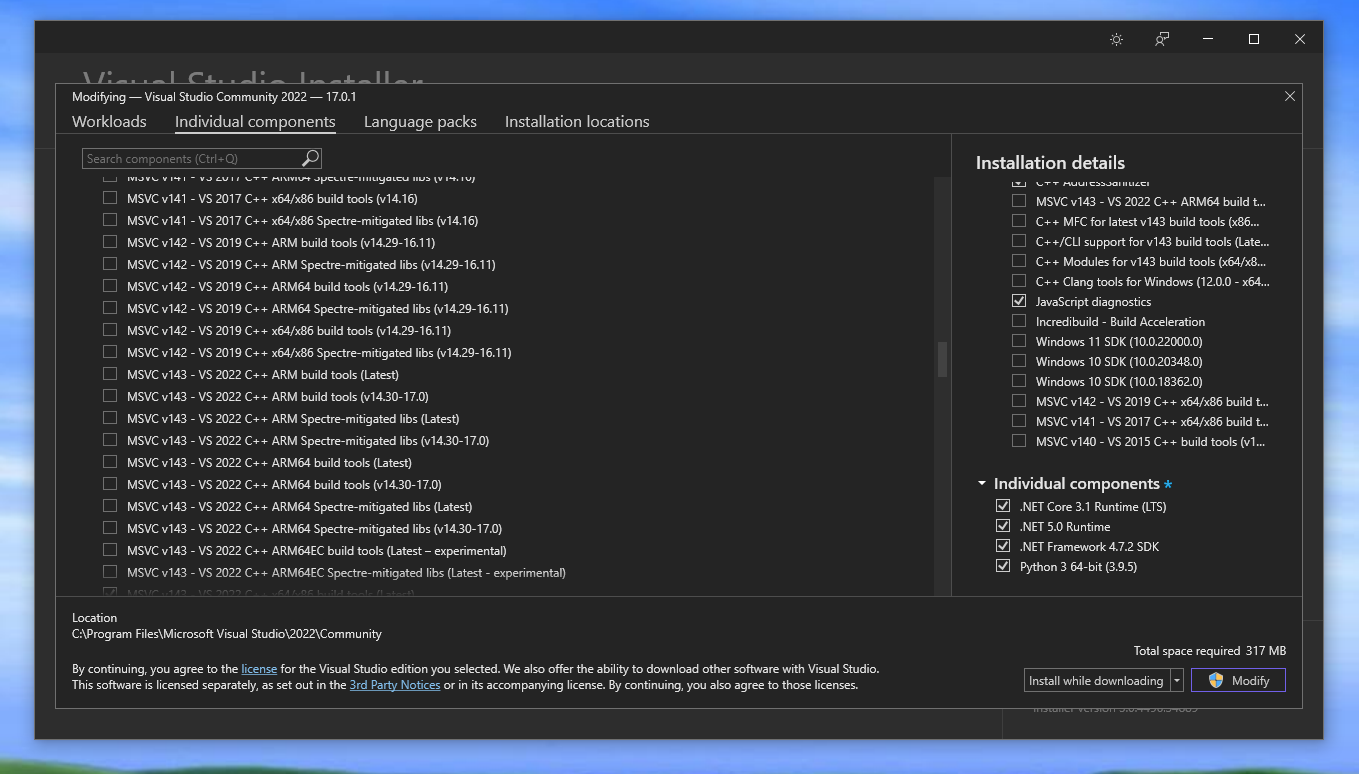Open the feedback icon in the title bar
This screenshot has height=774, width=1359.
1161,39
